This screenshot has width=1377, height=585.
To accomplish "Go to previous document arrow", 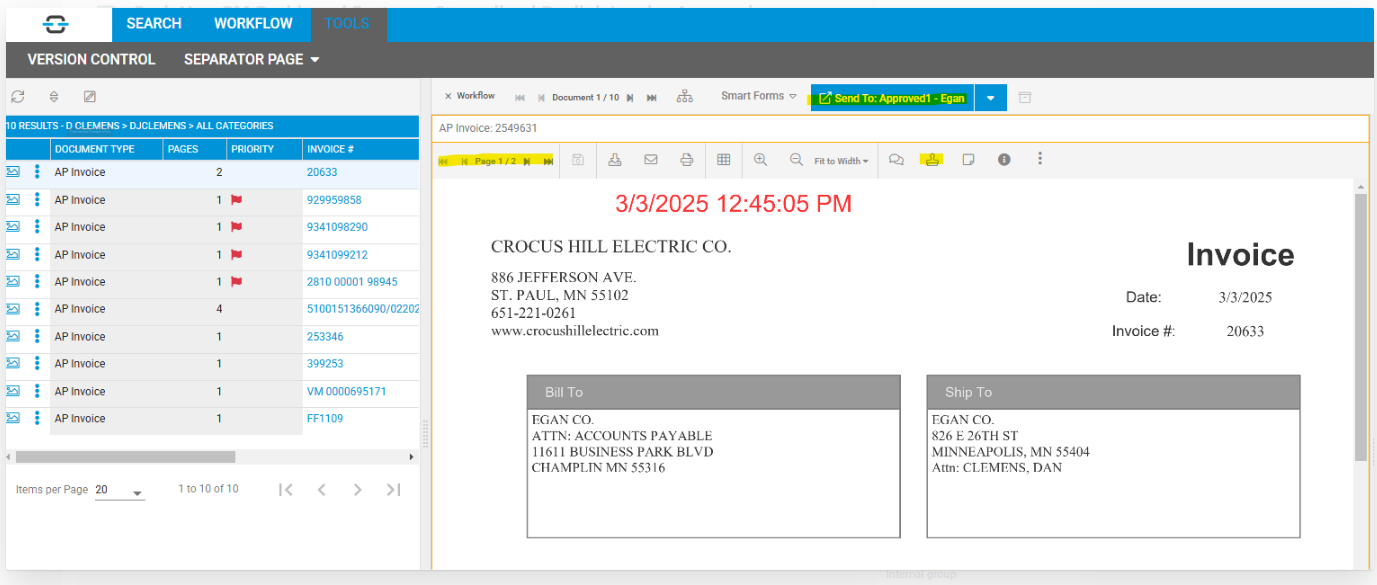I will point(541,97).
